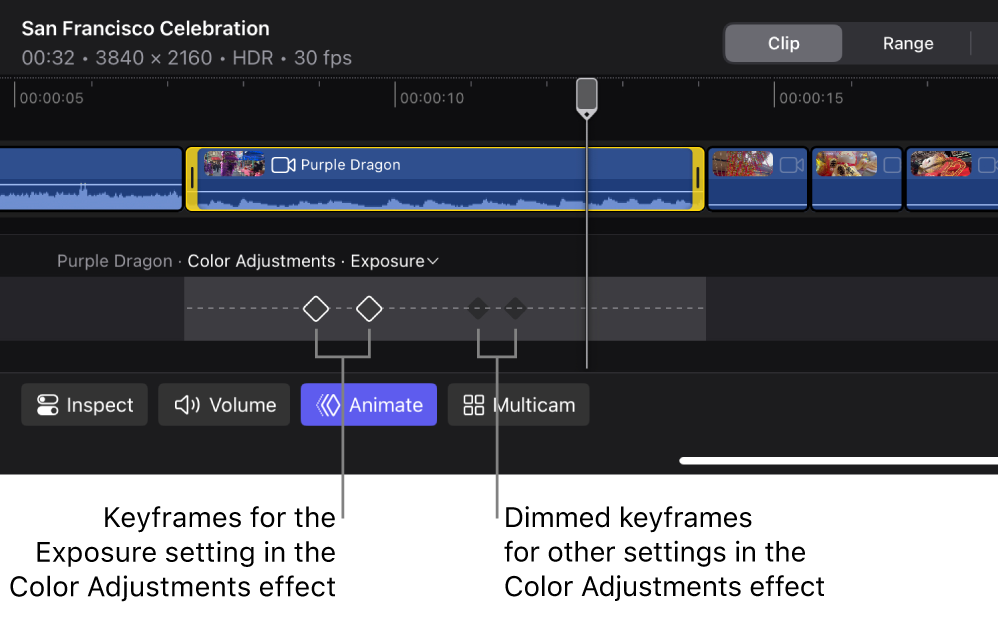Screen dimensions: 998x618
Task: Select the Inspect tool icon
Action: click(47, 405)
